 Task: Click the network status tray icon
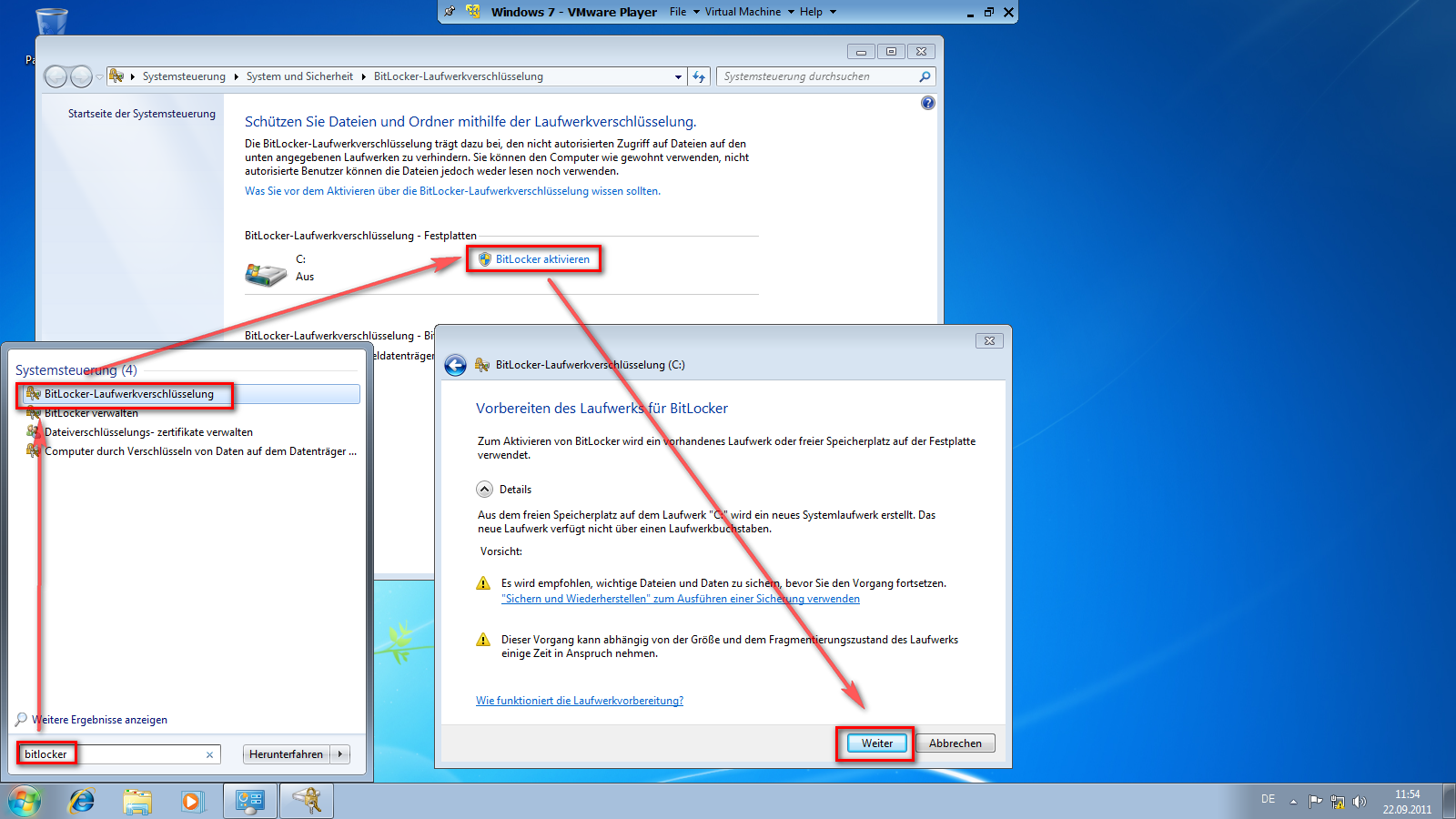pos(1337,802)
